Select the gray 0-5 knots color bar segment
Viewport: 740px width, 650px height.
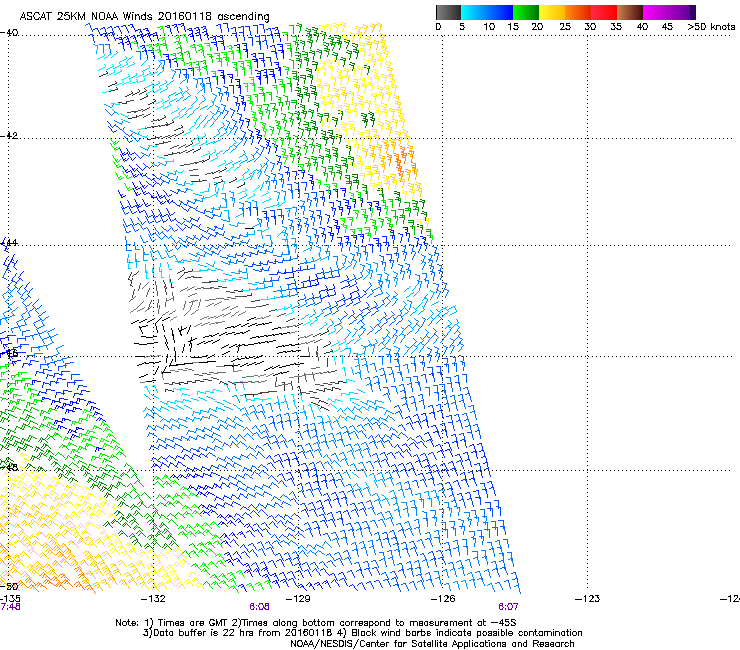tap(448, 12)
